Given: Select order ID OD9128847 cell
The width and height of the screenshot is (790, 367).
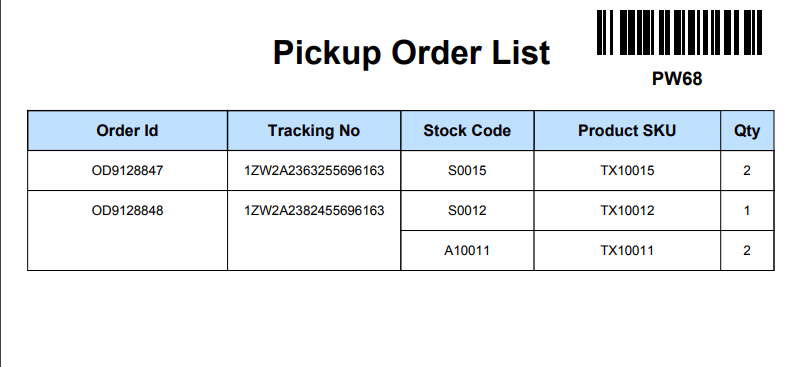Looking at the screenshot, I should pyautogui.click(x=127, y=170).
